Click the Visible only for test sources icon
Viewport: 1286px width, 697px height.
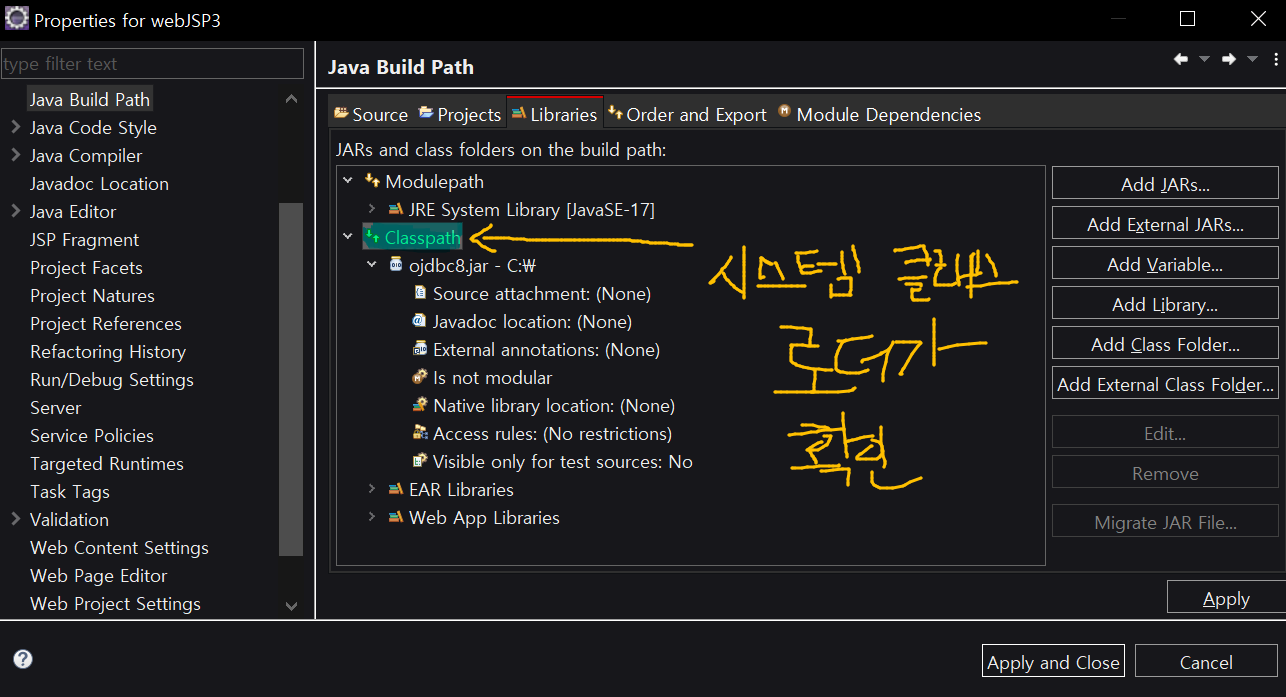tap(420, 461)
